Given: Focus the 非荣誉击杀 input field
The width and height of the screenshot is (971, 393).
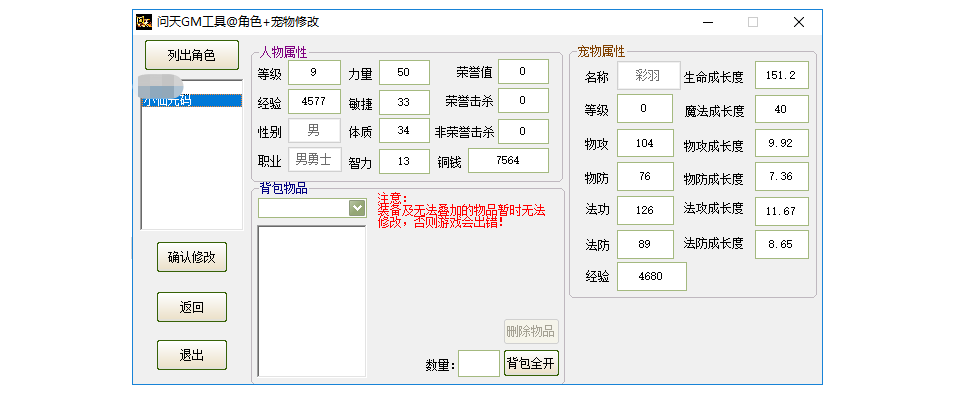Looking at the screenshot, I should pos(523,131).
